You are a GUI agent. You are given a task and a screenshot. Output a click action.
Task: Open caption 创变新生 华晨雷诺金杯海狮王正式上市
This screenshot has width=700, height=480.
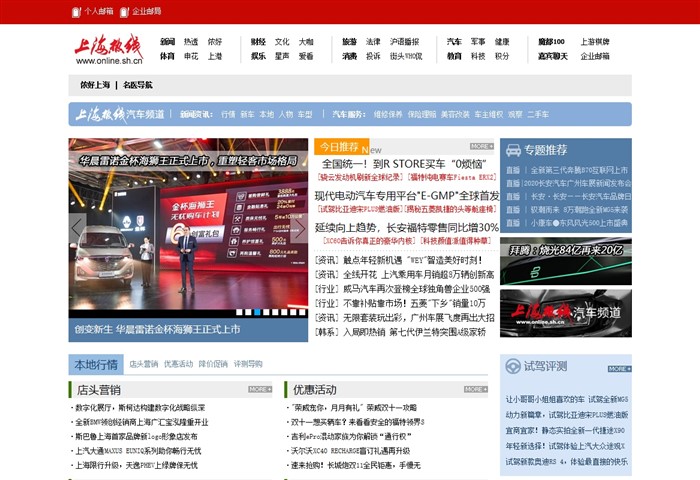tap(158, 330)
